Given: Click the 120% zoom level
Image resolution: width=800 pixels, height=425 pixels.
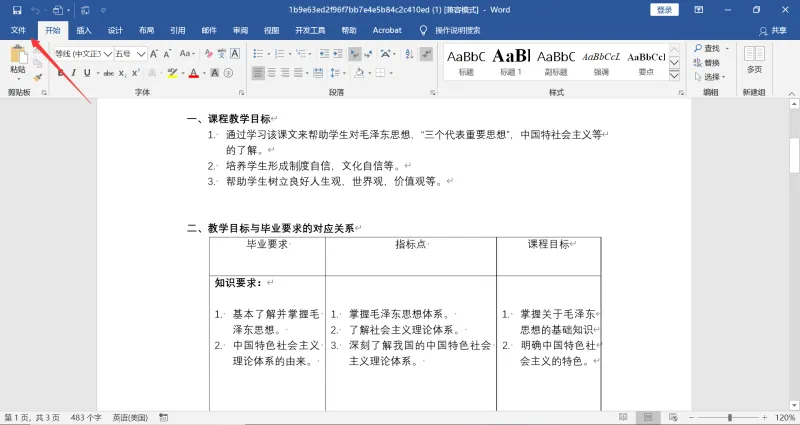Looking at the screenshot, I should pos(785,417).
